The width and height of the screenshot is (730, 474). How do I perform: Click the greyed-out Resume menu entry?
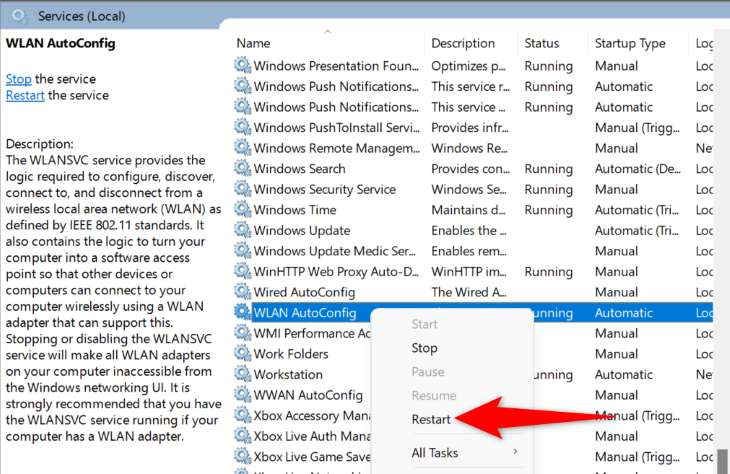(433, 395)
